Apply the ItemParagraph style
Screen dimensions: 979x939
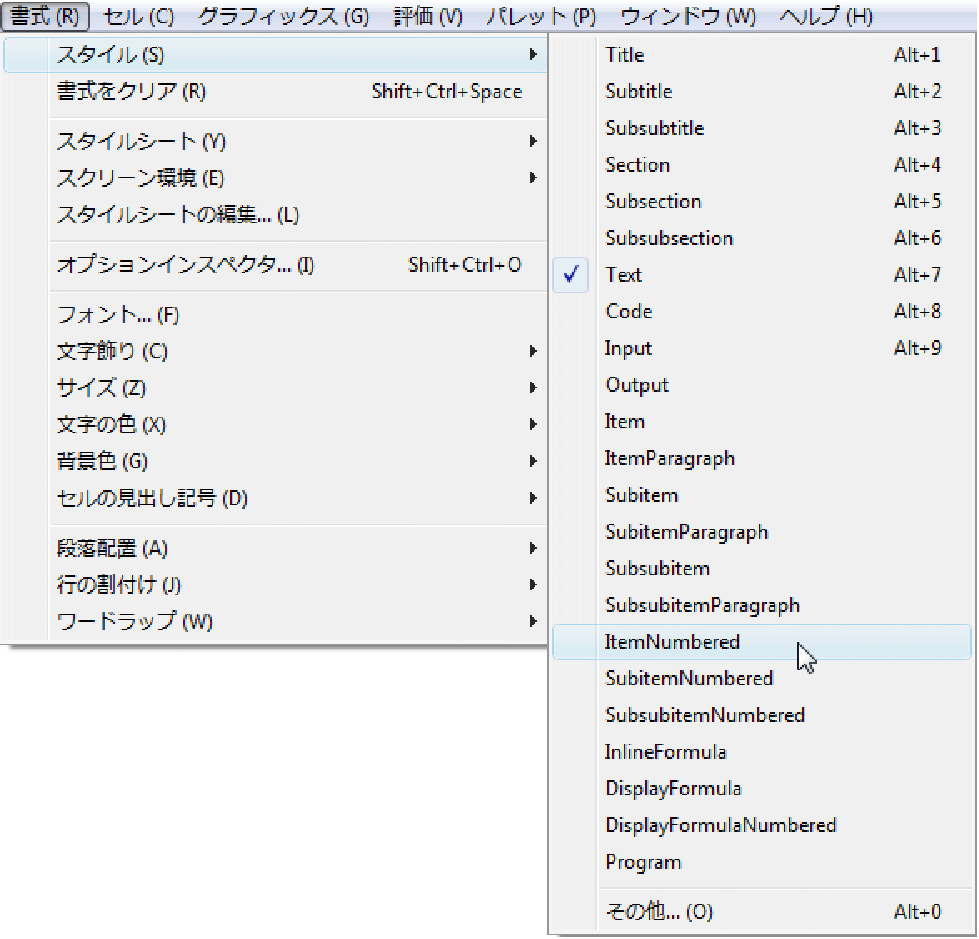click(762, 458)
